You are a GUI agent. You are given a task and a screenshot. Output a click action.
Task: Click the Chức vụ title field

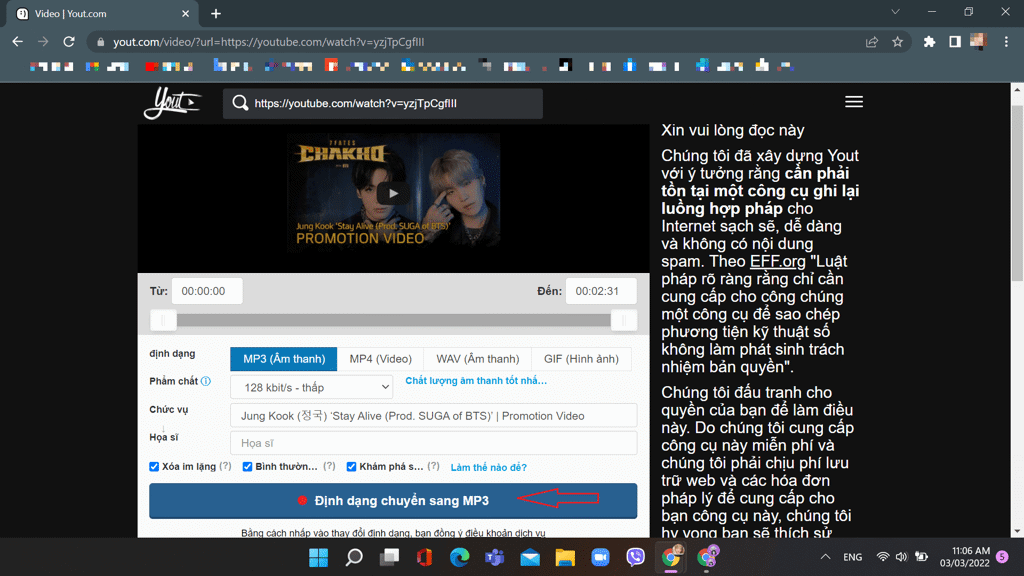[434, 415]
